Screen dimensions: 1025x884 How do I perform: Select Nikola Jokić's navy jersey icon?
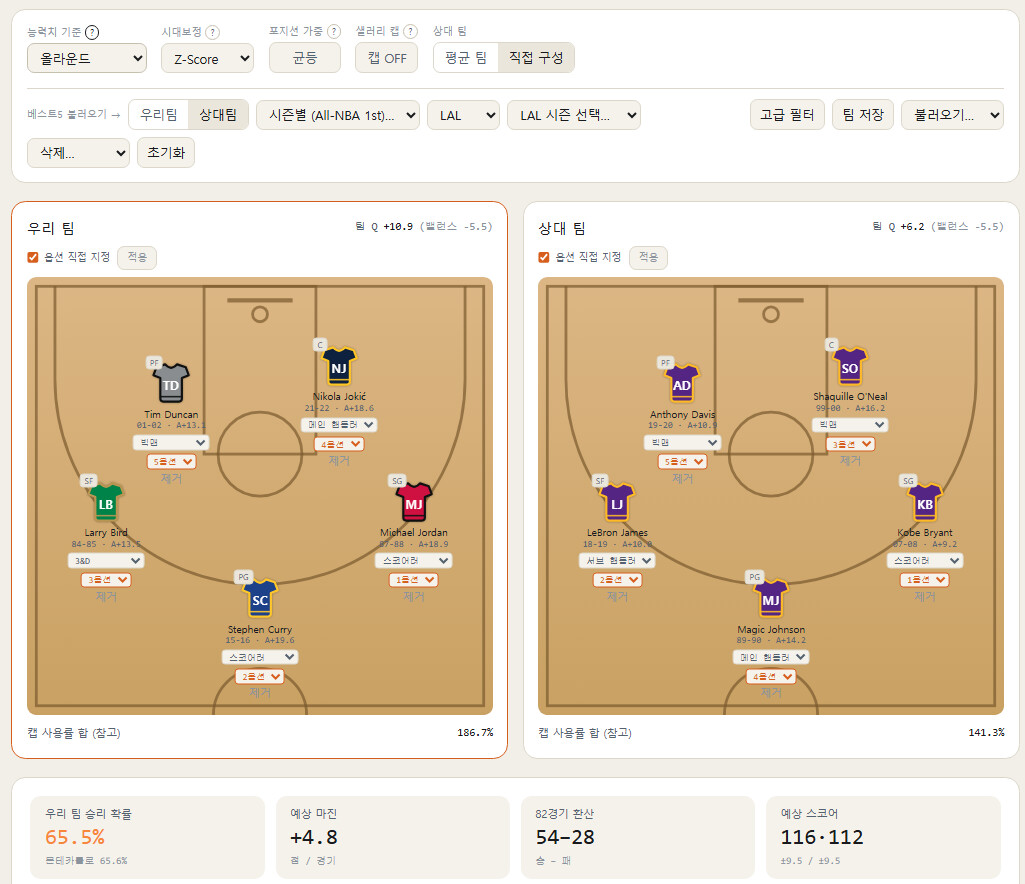point(339,367)
